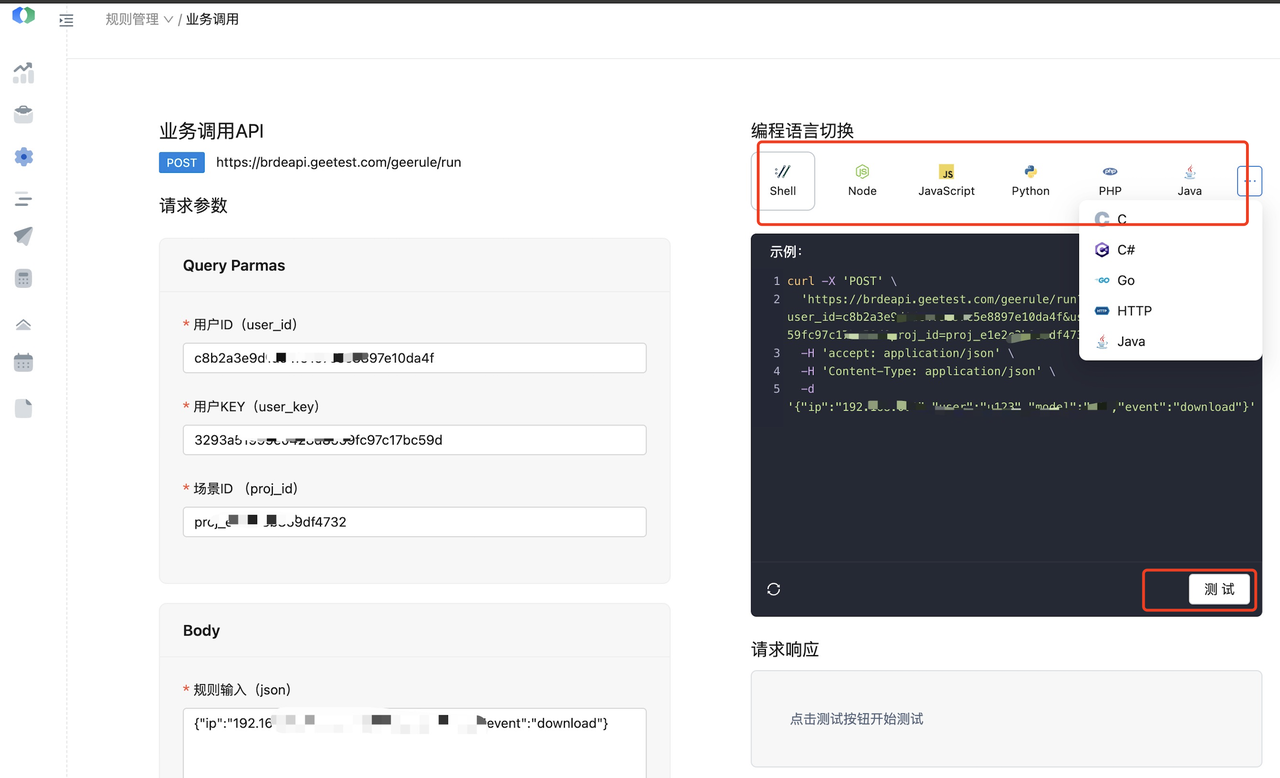Click the 业务调用 breadcrumb item
Screen dimensions: 1280x778
tap(212, 19)
